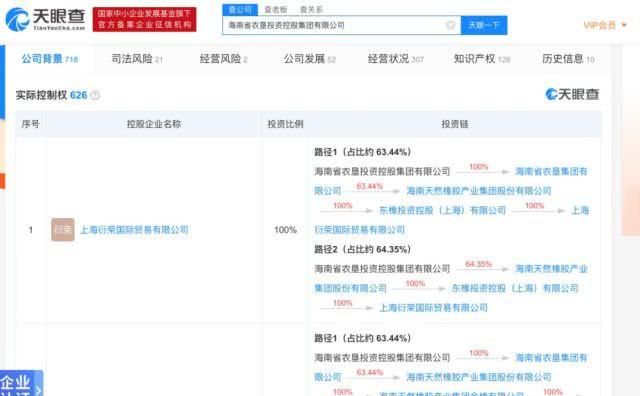Switch to the 公司背景 tab
Viewport: 640px width, 396px height.
pos(50,59)
